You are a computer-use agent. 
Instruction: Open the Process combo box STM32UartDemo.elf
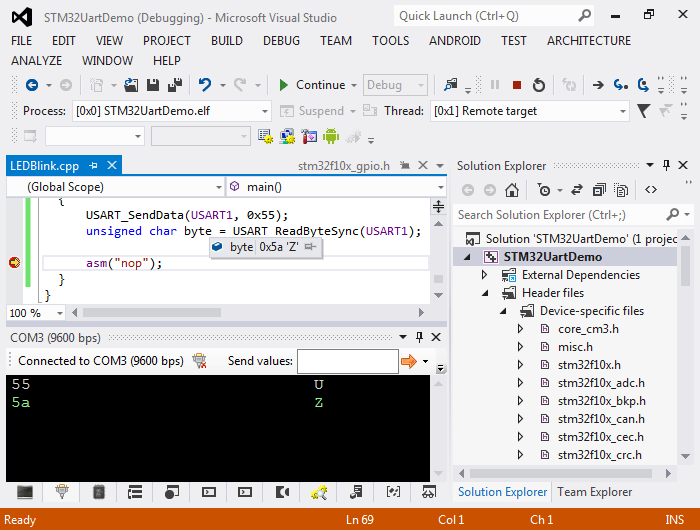click(x=171, y=111)
